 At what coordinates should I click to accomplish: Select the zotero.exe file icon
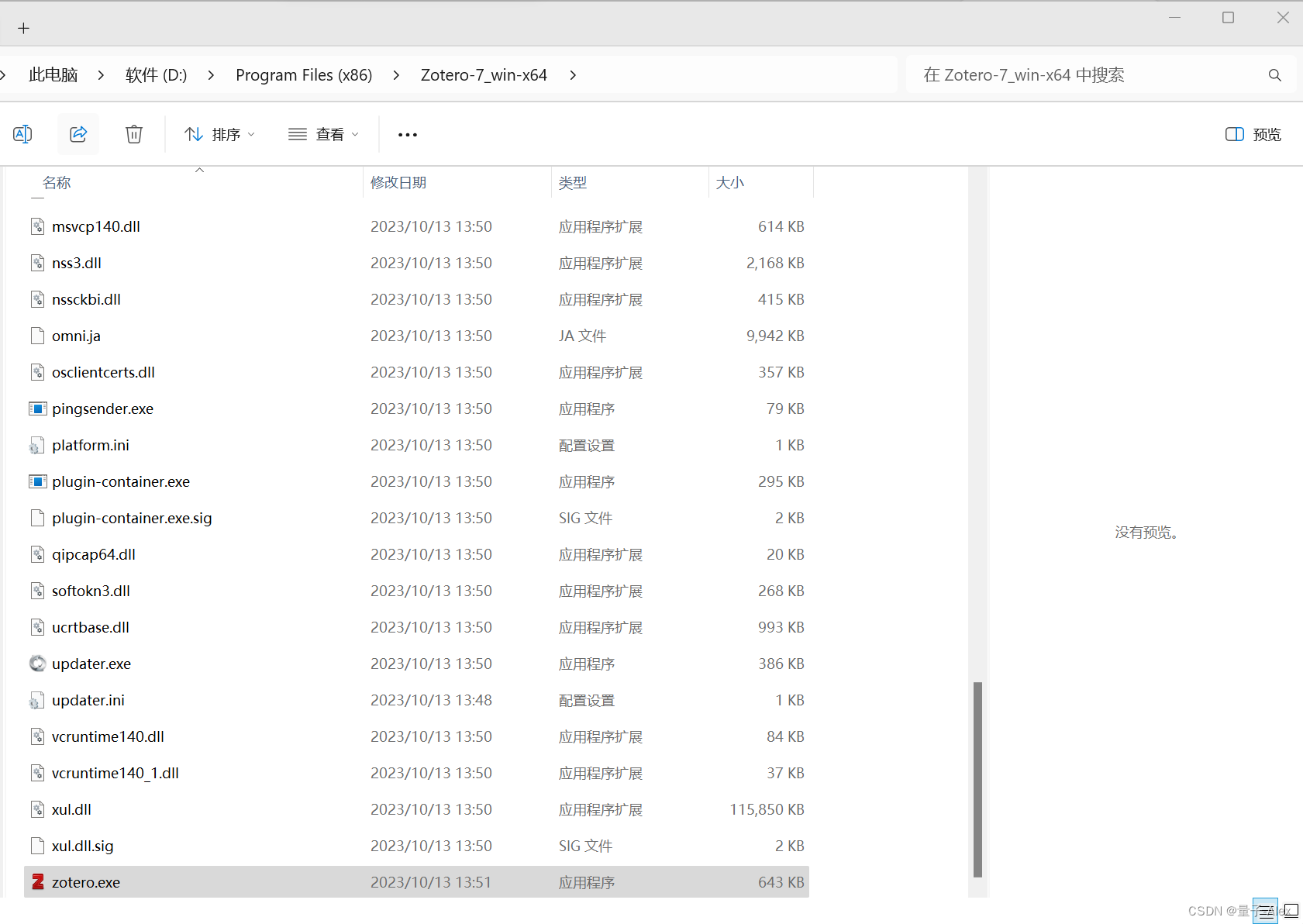click(x=37, y=881)
